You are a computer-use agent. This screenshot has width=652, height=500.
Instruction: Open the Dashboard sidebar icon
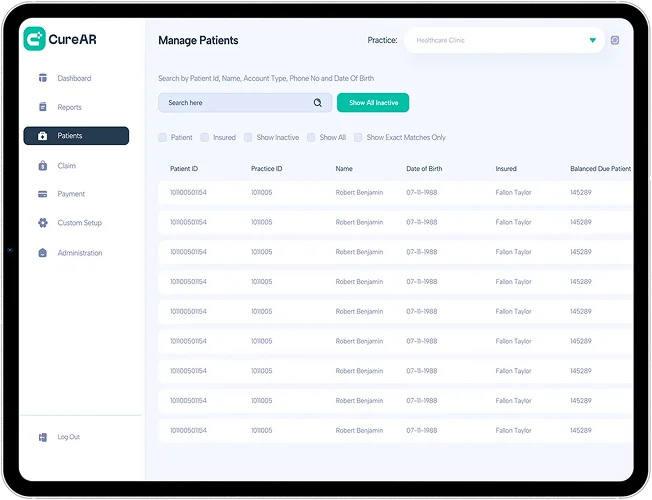tap(43, 78)
